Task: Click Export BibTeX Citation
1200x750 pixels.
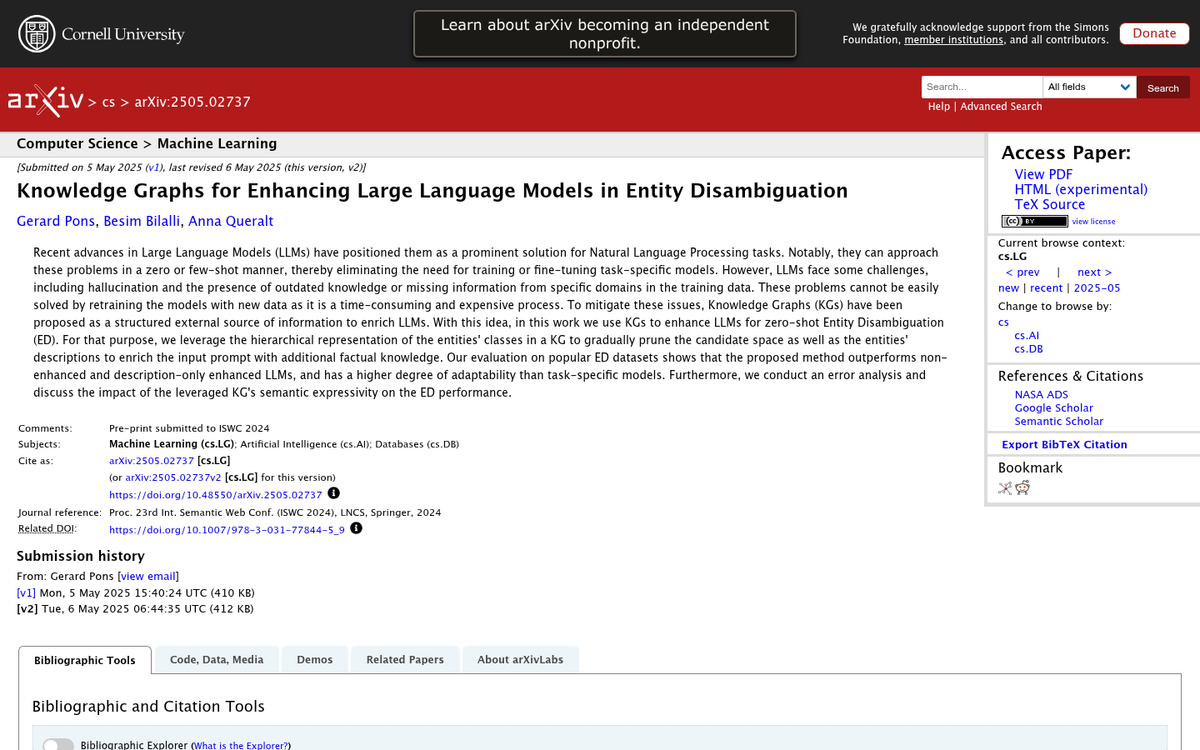Action: coord(1064,445)
